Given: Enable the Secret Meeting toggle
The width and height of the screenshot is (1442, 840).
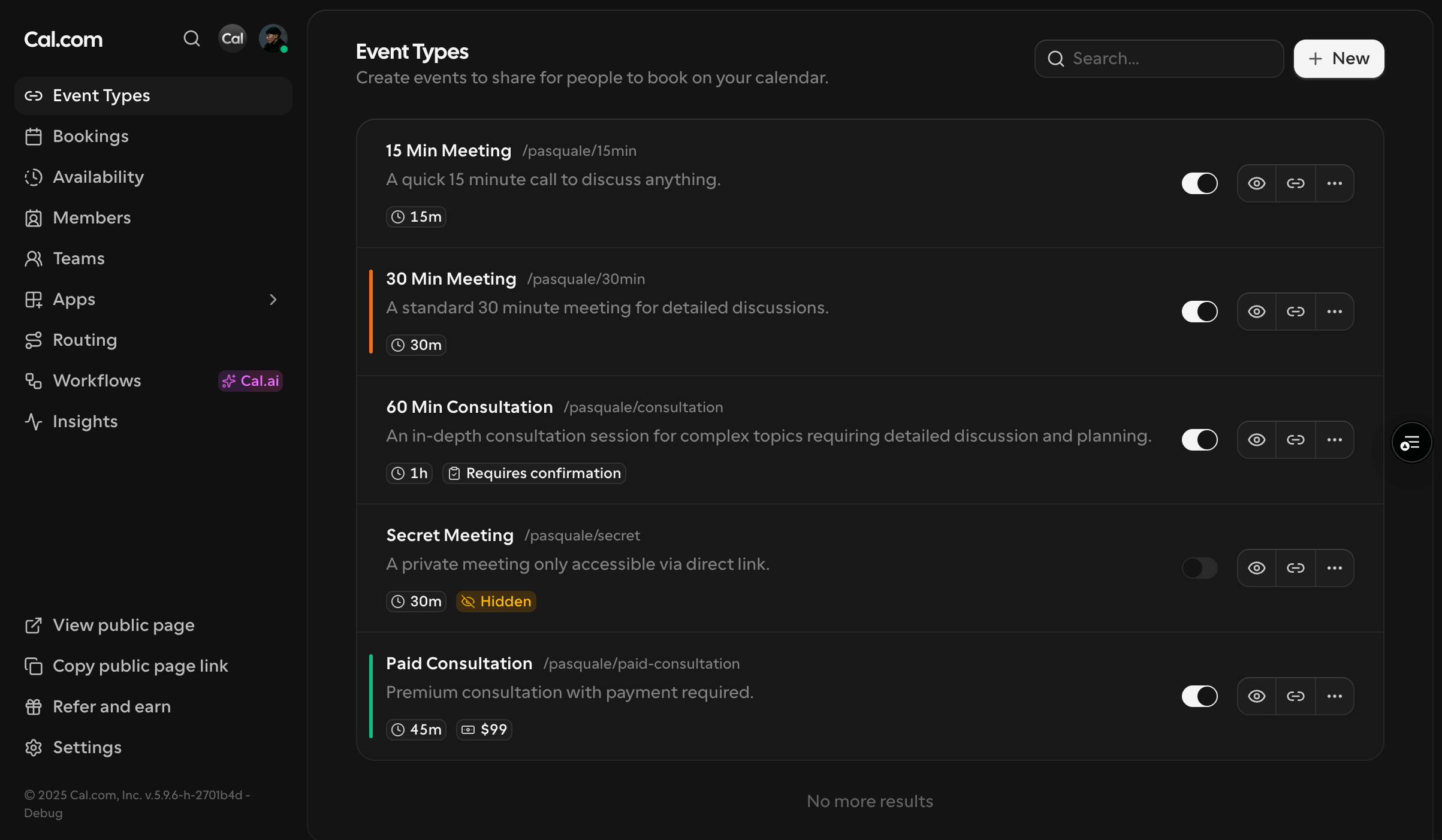Looking at the screenshot, I should click(1199, 568).
